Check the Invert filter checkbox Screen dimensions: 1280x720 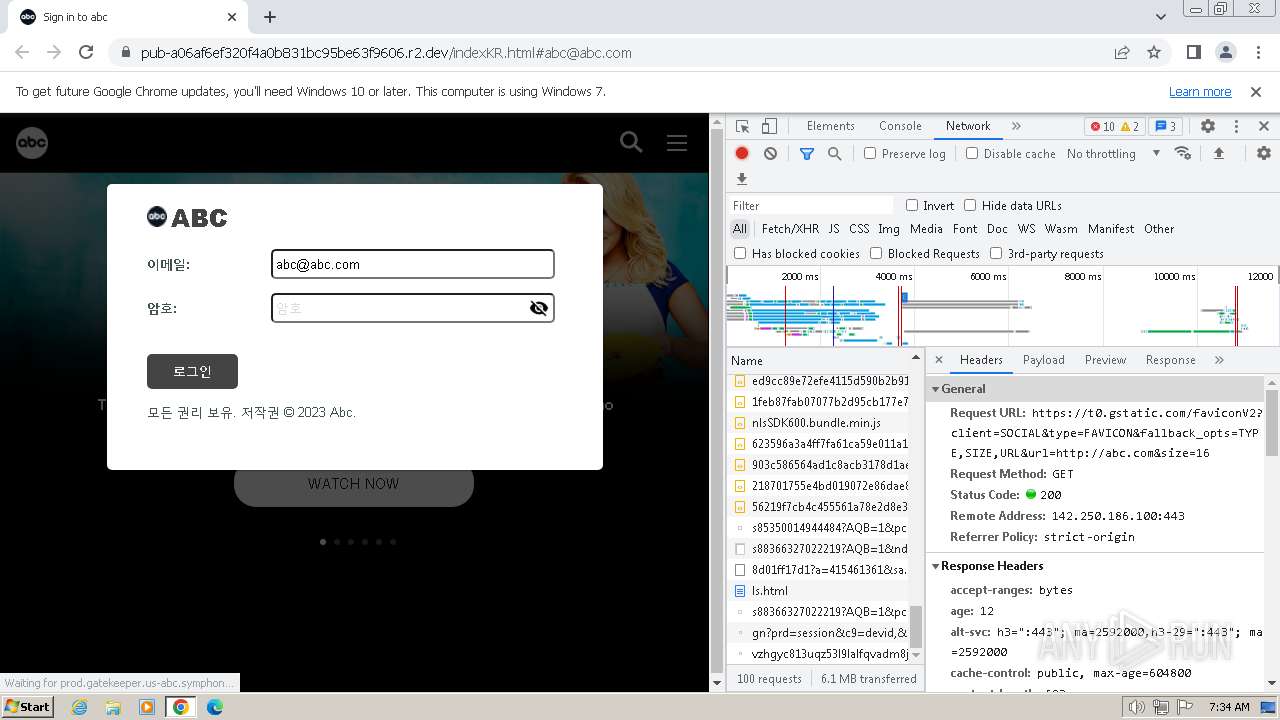pos(912,206)
